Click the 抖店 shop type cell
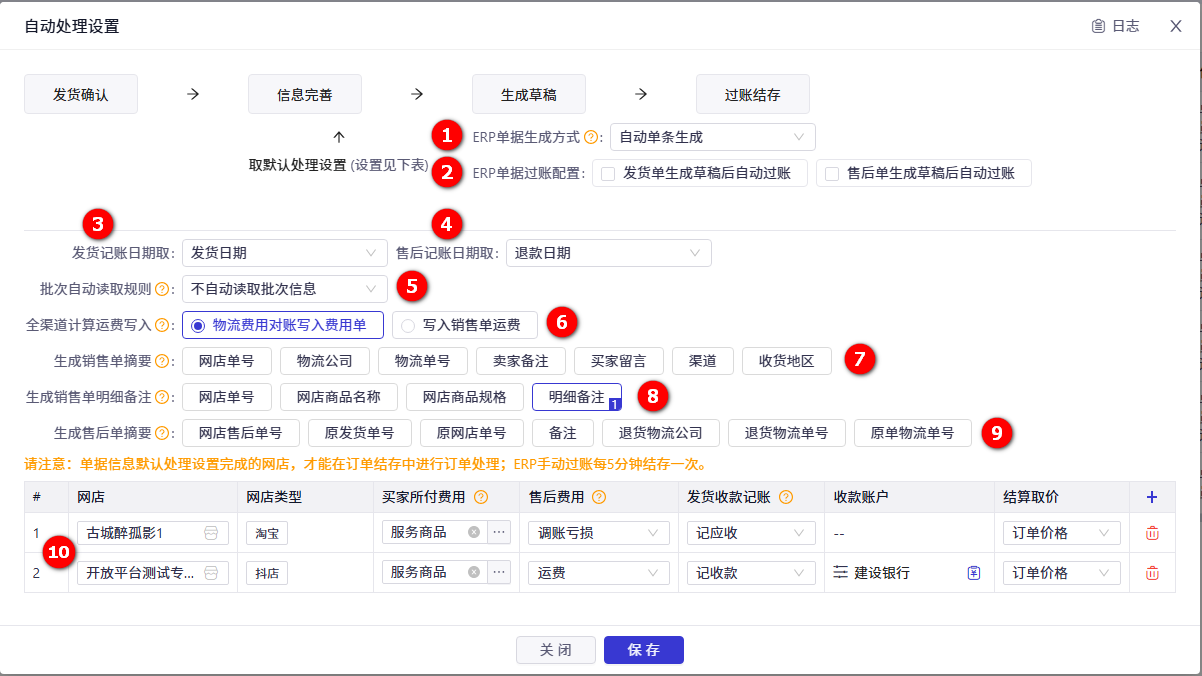Viewport: 1202px width, 676px height. (x=267, y=573)
